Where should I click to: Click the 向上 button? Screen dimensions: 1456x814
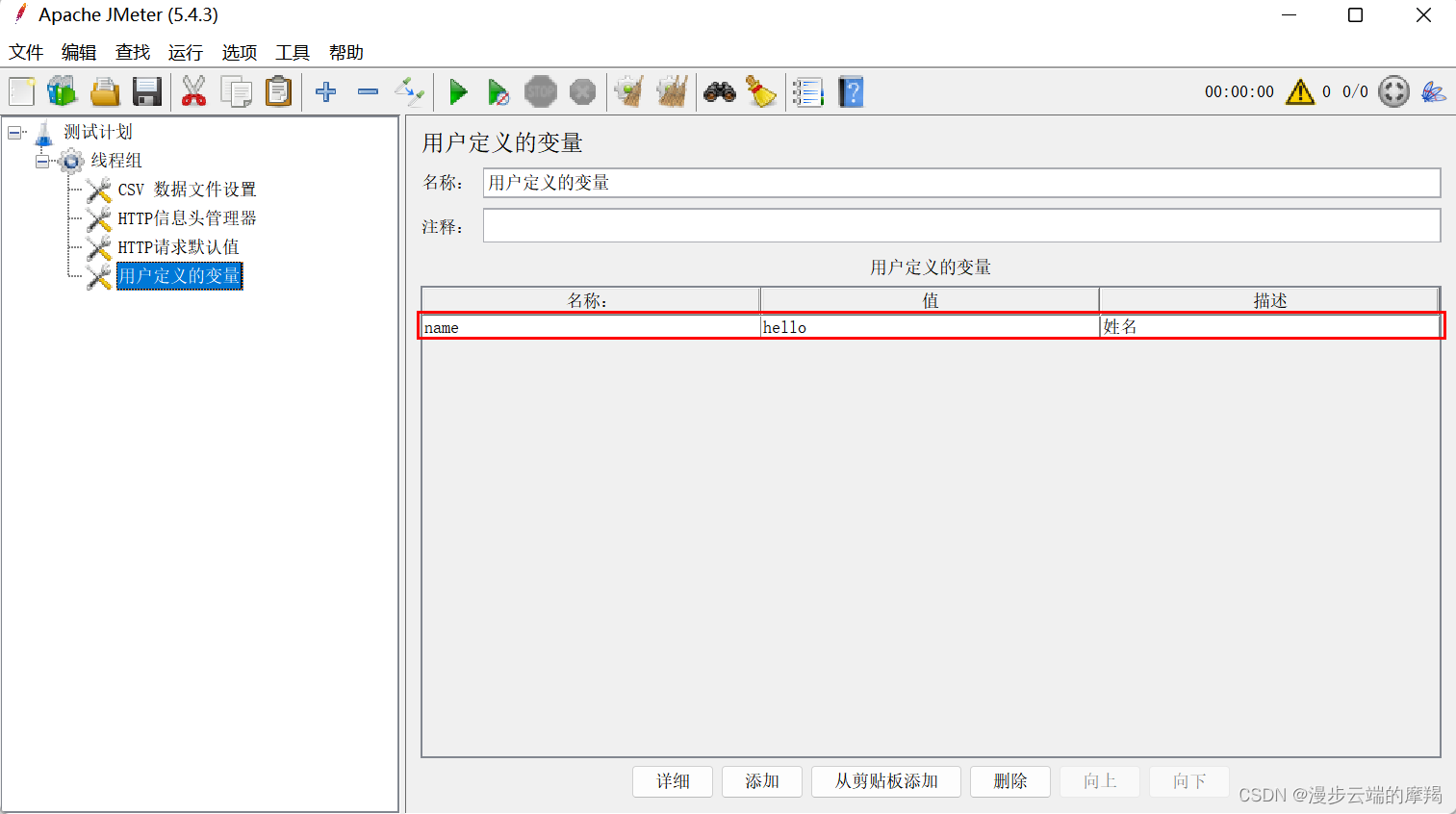(1100, 781)
